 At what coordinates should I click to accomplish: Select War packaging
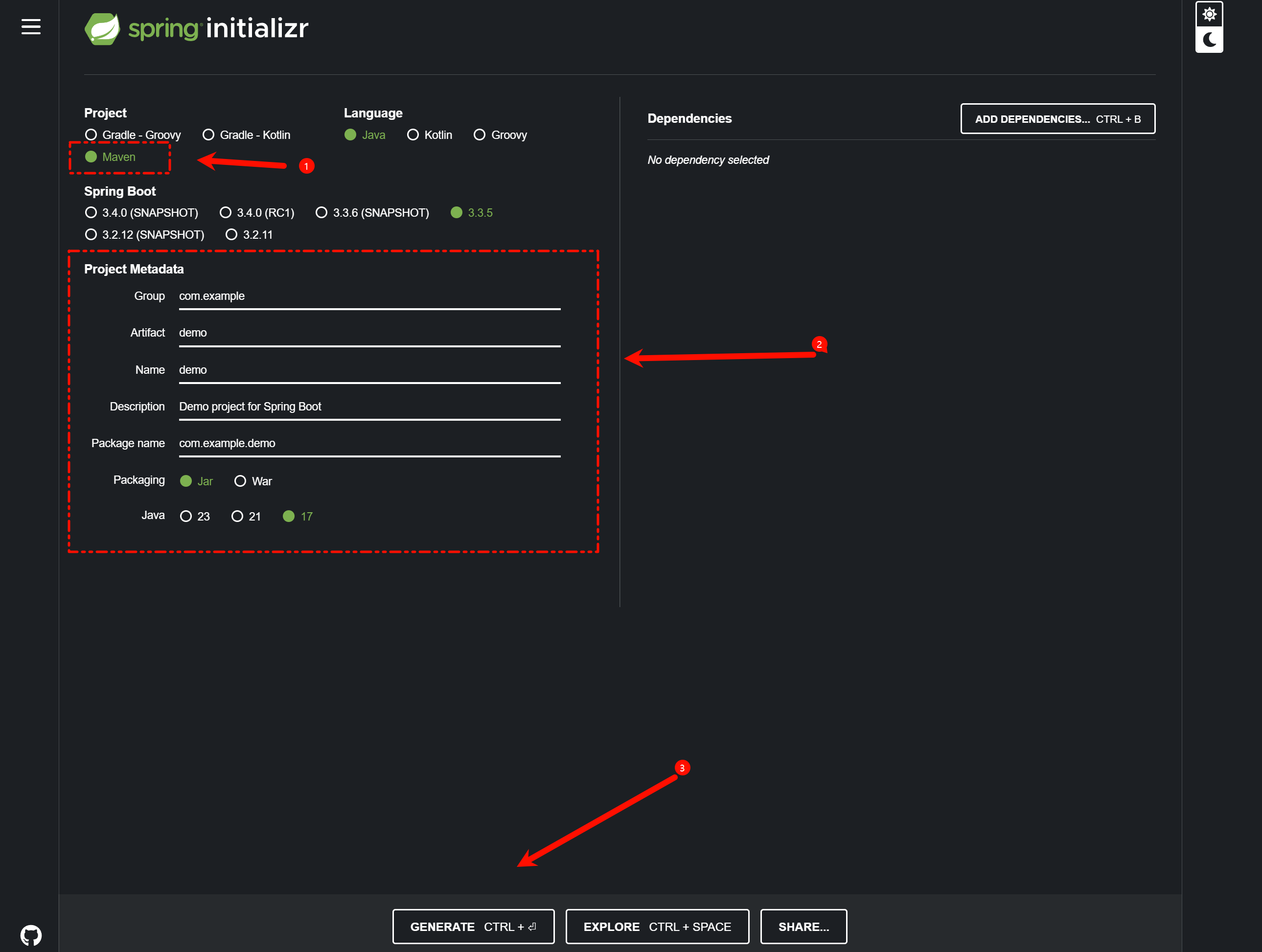coord(253,481)
